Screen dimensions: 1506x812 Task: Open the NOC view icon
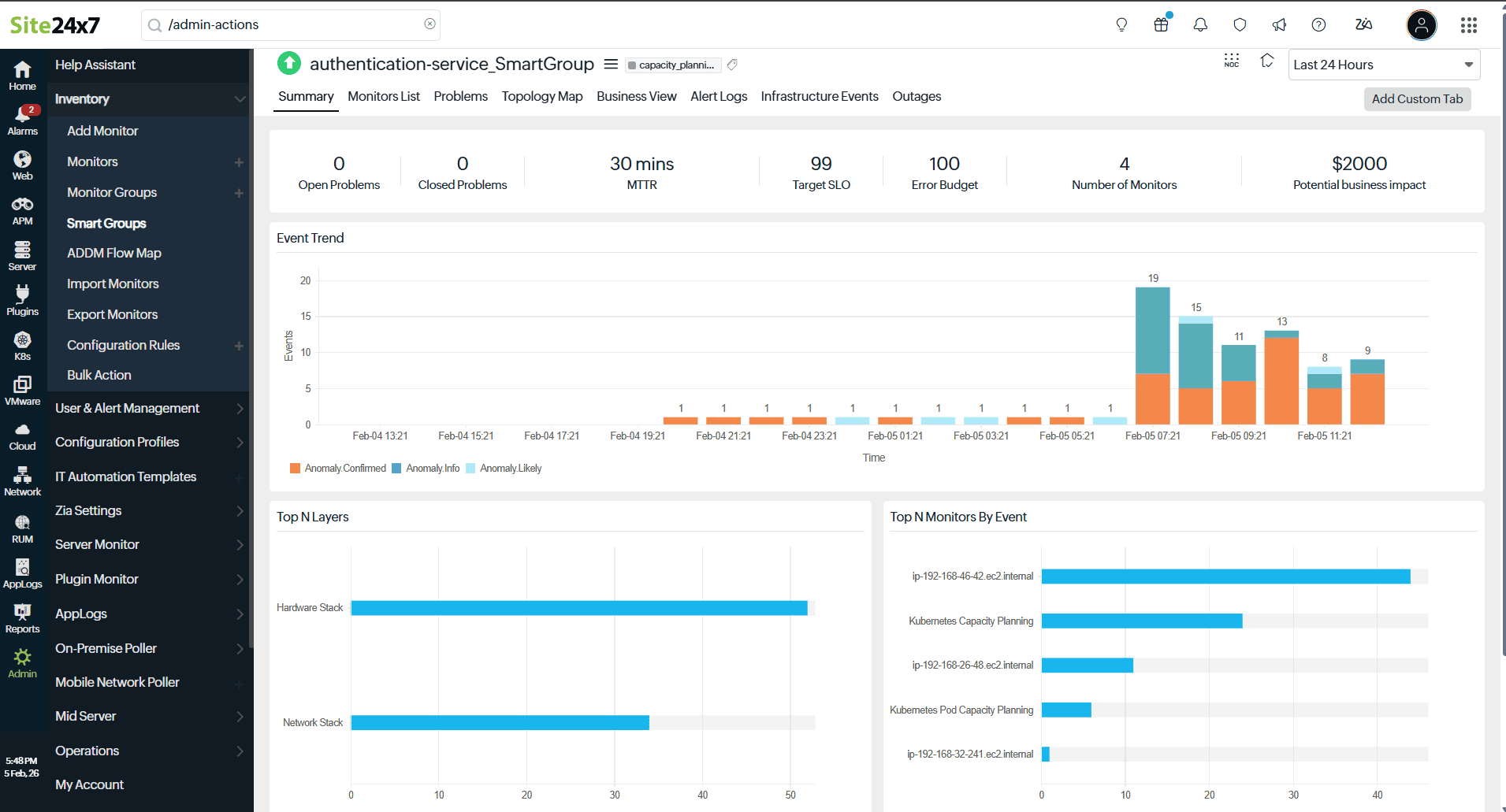[1231, 61]
